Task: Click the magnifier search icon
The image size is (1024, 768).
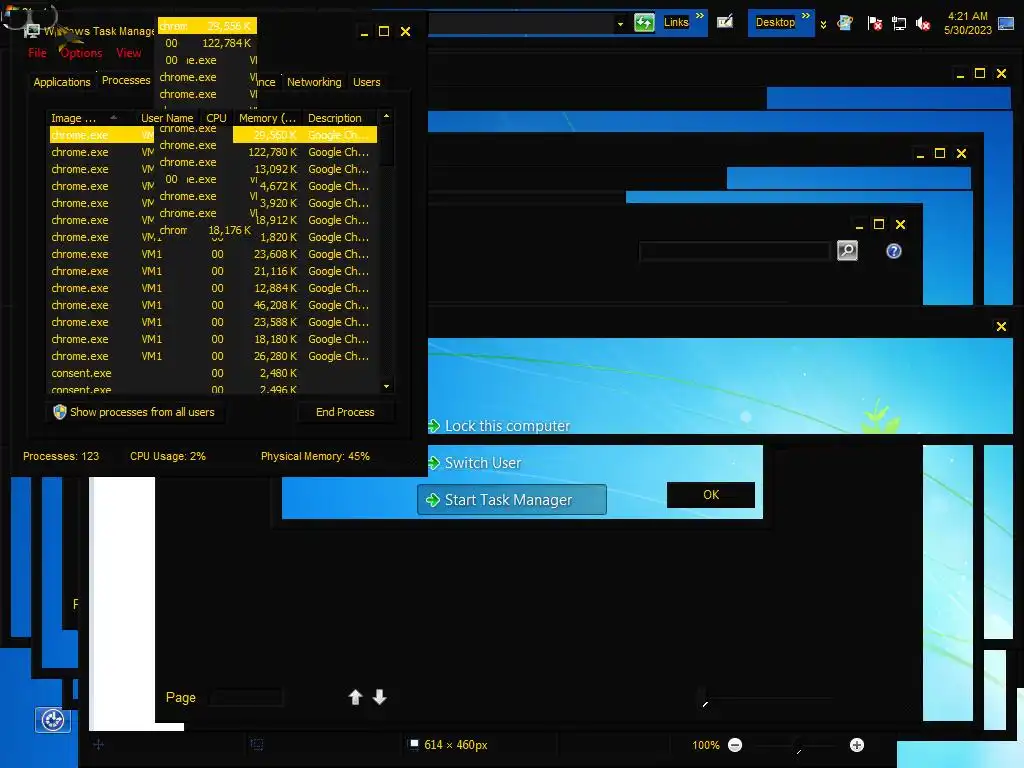Action: pos(847,251)
